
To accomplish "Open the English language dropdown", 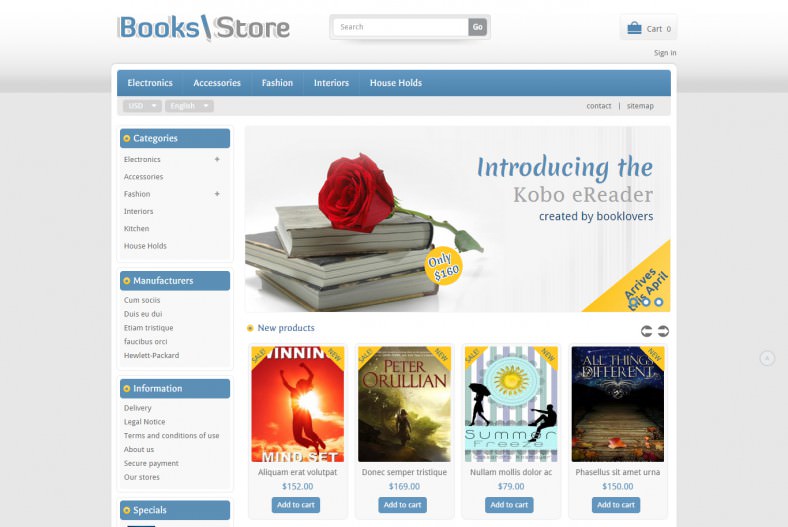I will pyautogui.click(x=189, y=106).
